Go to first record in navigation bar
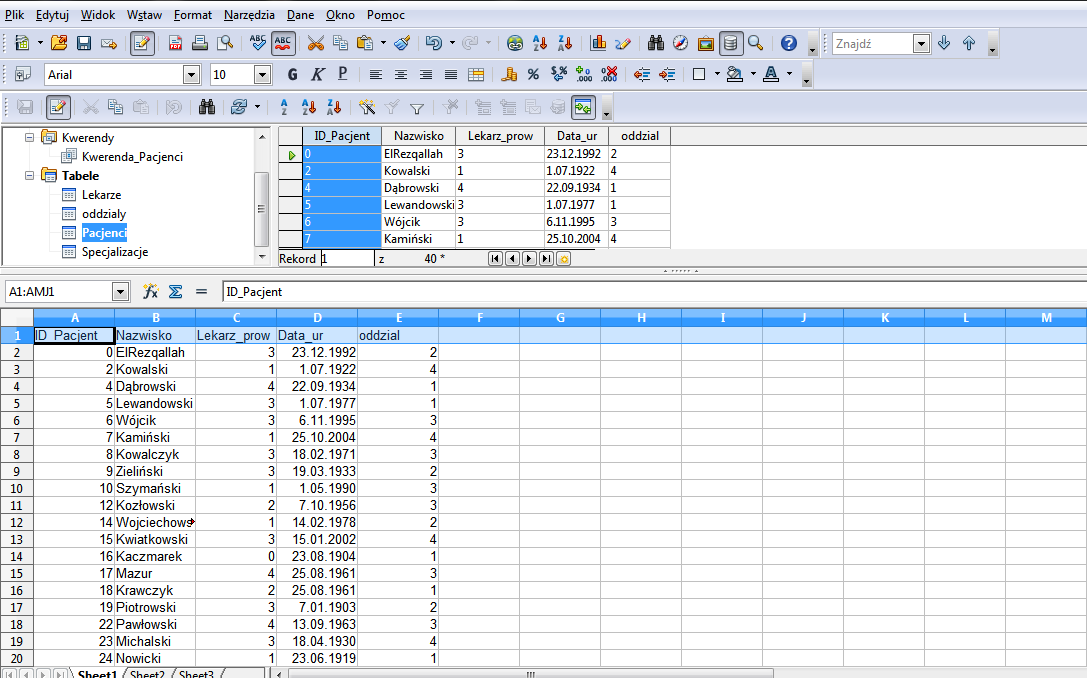1087x678 pixels. click(495, 259)
